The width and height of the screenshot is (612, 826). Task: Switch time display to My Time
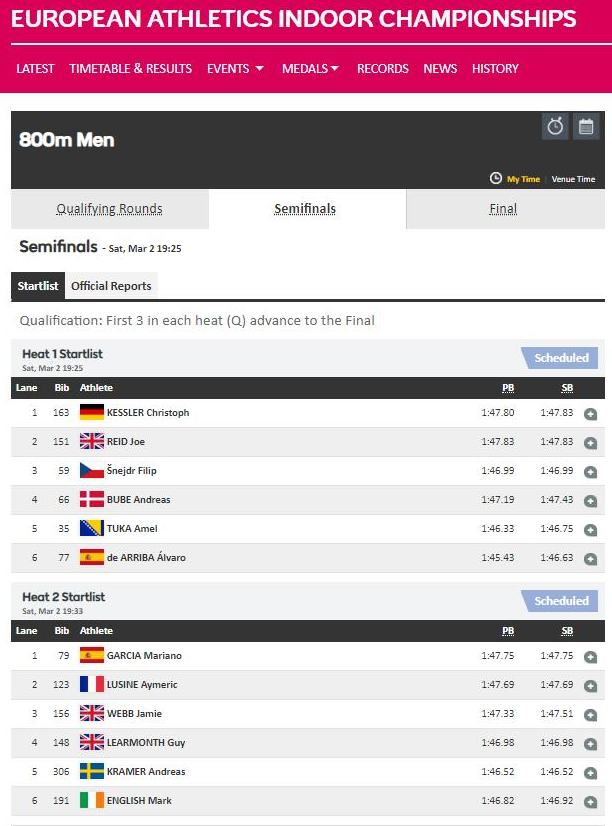tap(523, 179)
